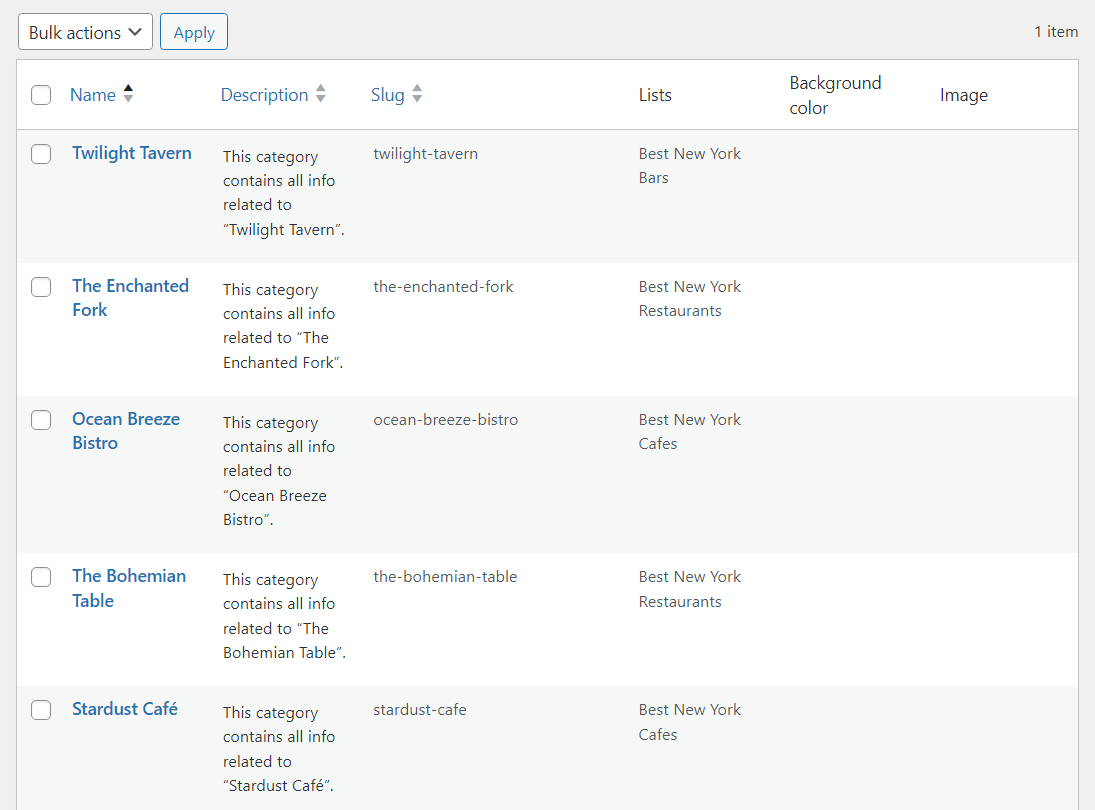
Task: Open the Bulk actions dropdown
Action: 85,32
